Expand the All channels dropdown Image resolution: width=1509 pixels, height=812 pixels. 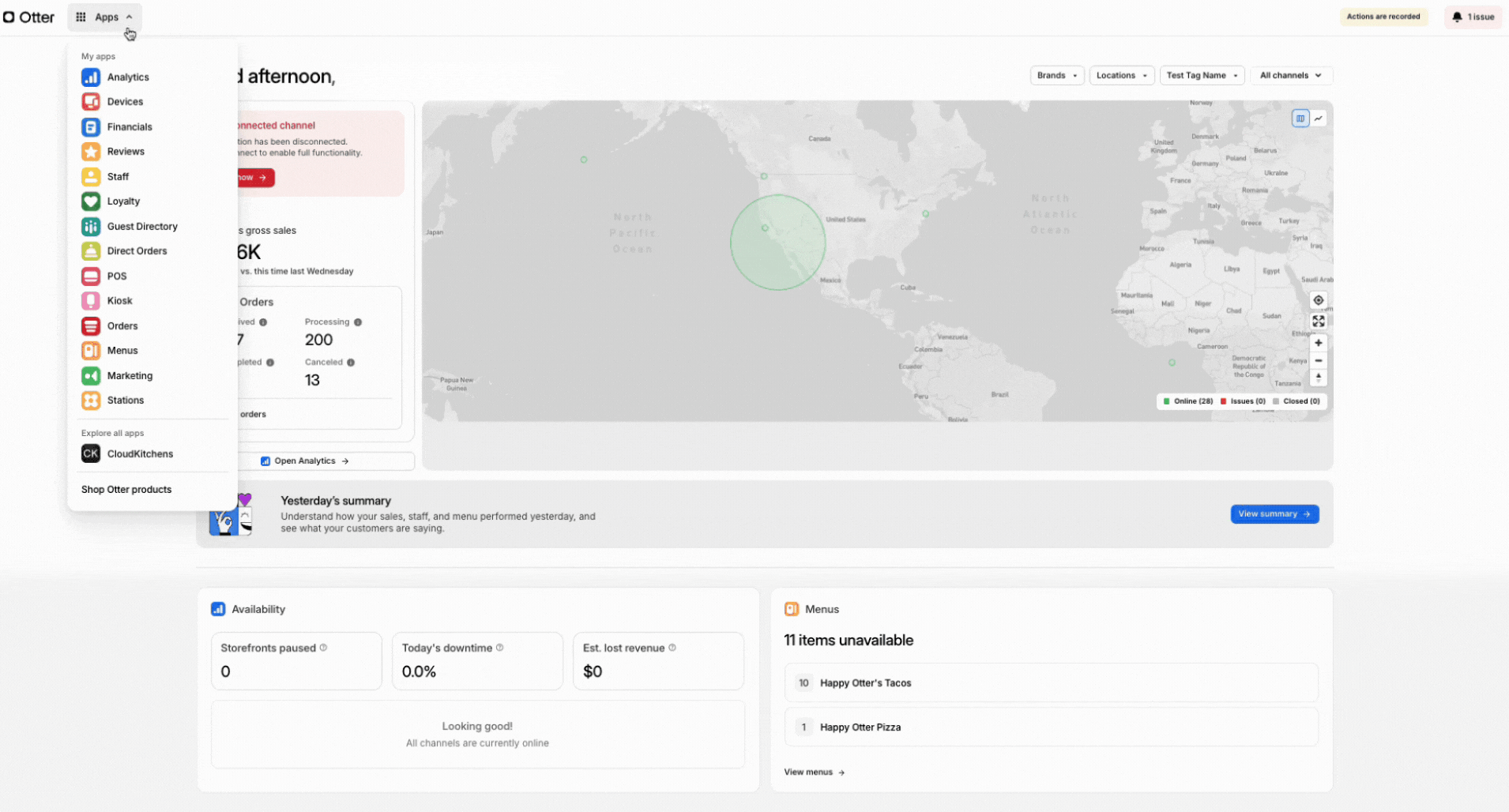(1290, 76)
